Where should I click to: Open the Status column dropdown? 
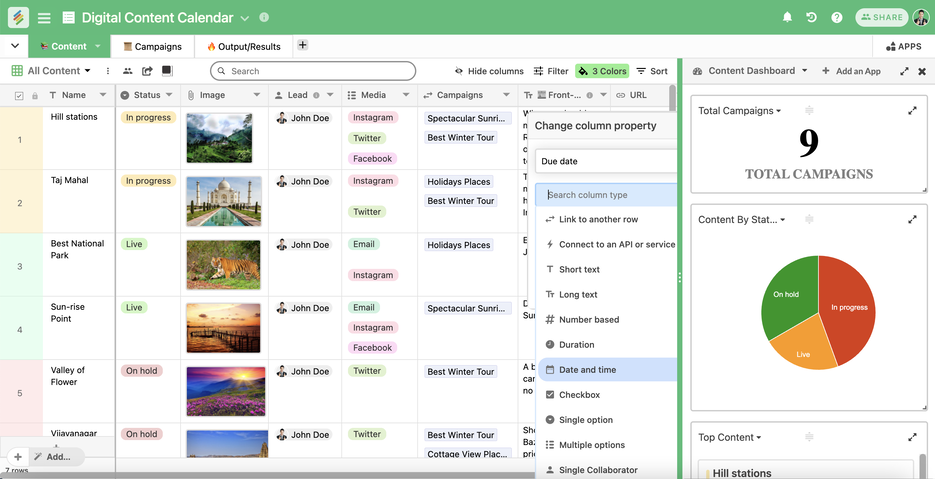pos(169,95)
